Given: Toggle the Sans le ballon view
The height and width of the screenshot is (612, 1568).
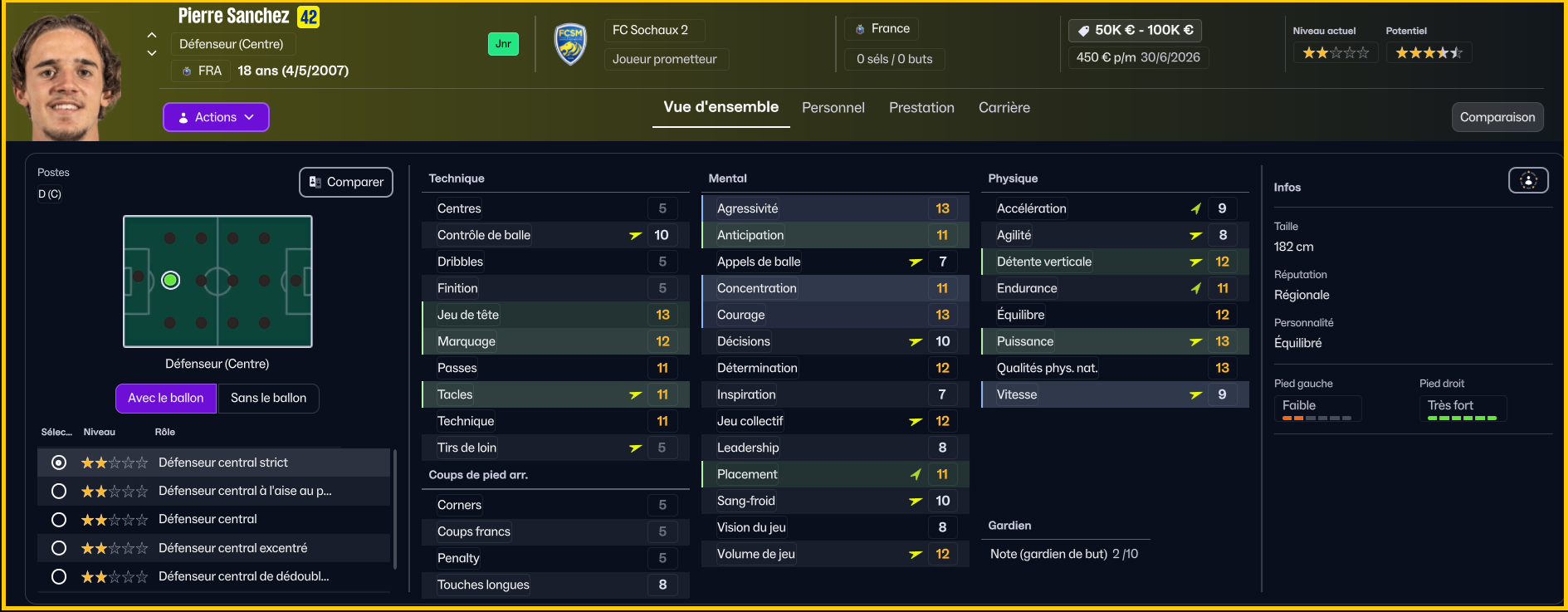Looking at the screenshot, I should coord(268,399).
